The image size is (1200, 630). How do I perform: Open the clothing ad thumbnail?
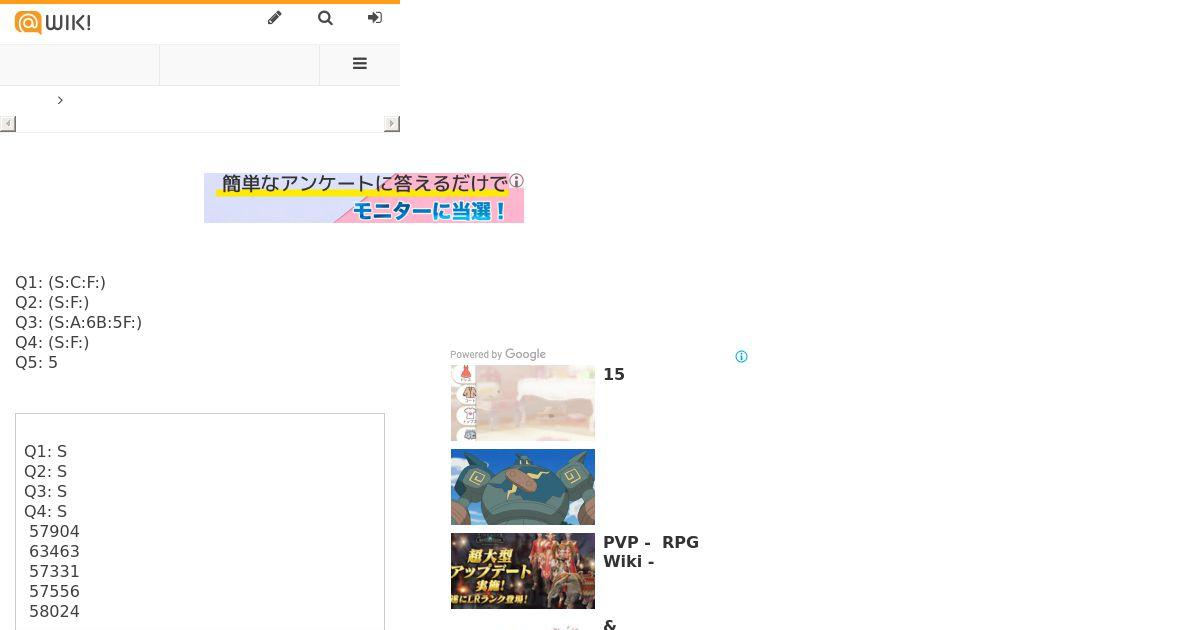coord(523,403)
